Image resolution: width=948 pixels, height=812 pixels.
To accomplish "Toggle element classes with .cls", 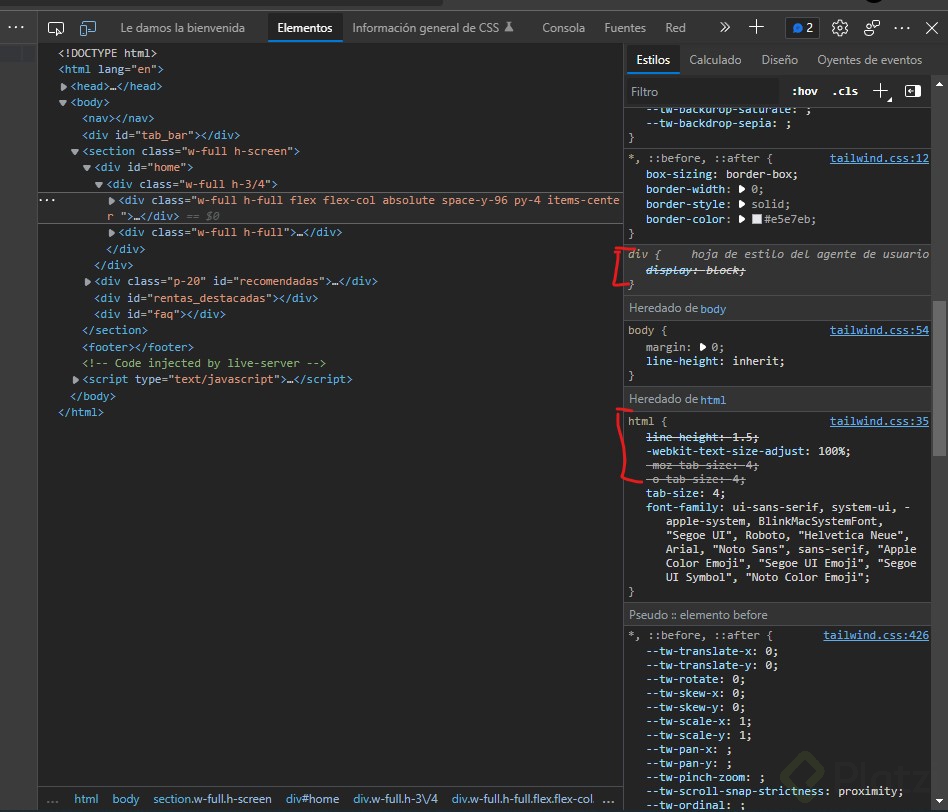I will tap(845, 91).
